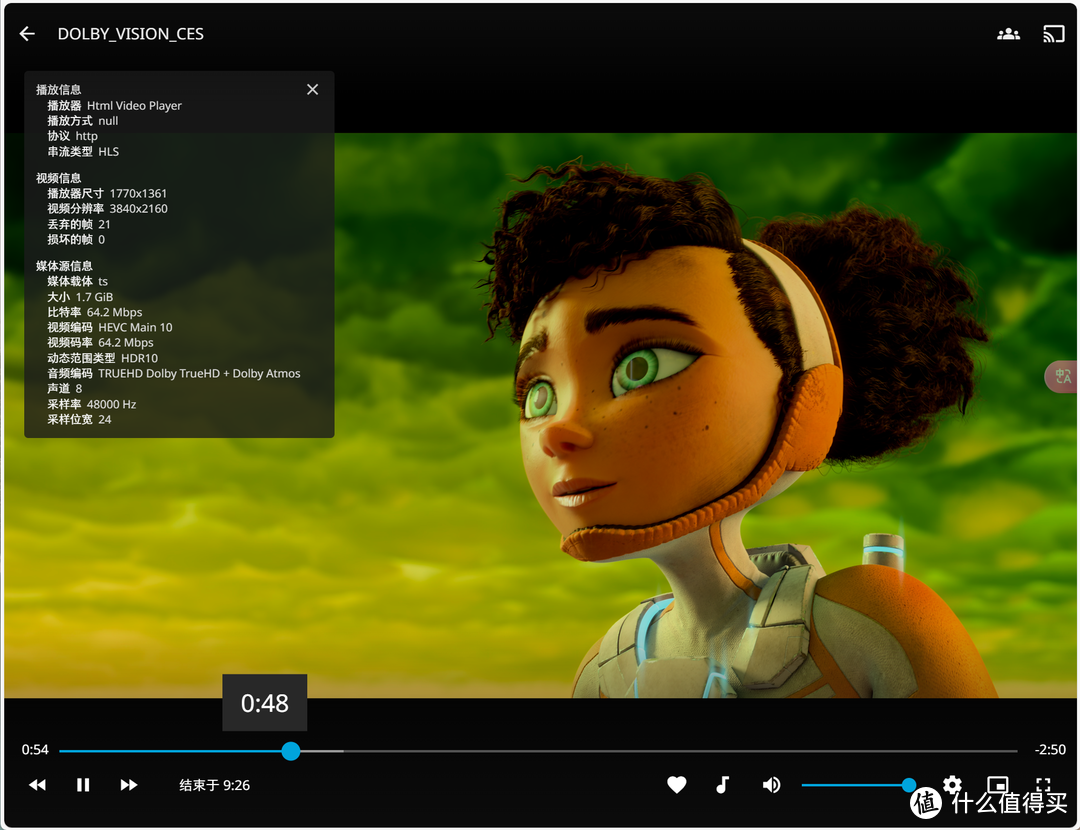Toggle the favorite heart icon
This screenshot has width=1080, height=830.
[x=677, y=785]
